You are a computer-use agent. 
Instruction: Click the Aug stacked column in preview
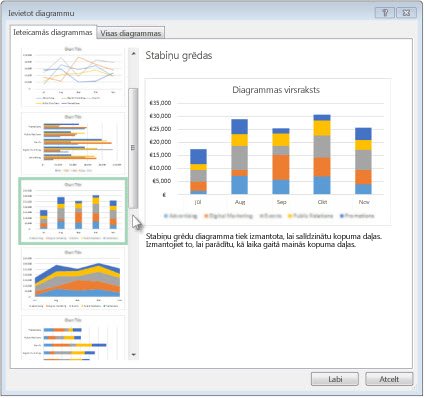pyautogui.click(x=239, y=157)
